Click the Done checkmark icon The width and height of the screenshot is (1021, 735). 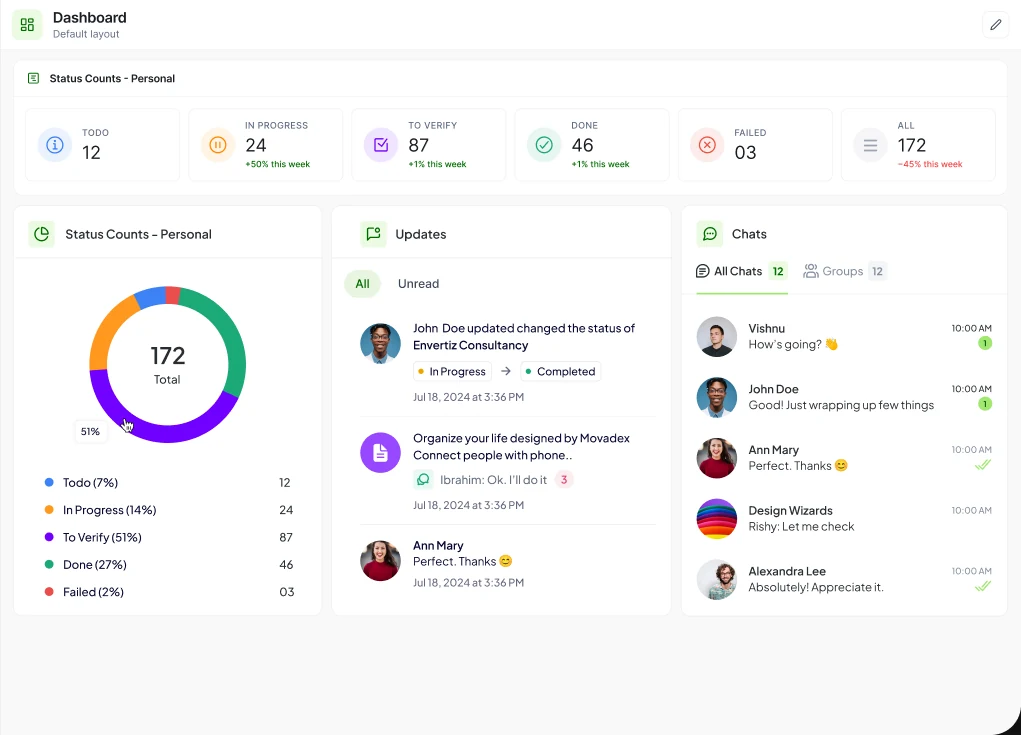(544, 145)
